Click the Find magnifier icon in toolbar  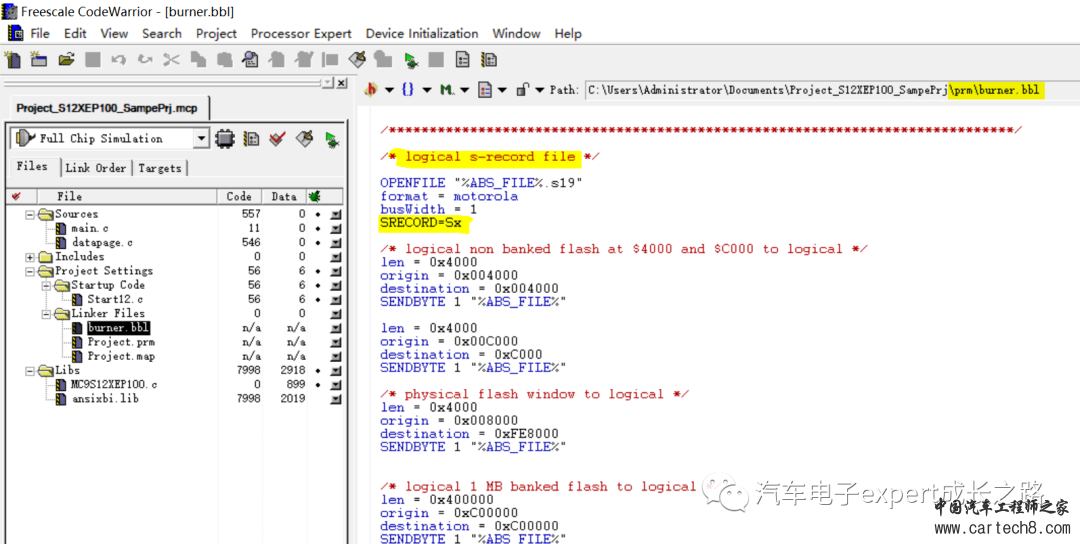click(x=251, y=59)
